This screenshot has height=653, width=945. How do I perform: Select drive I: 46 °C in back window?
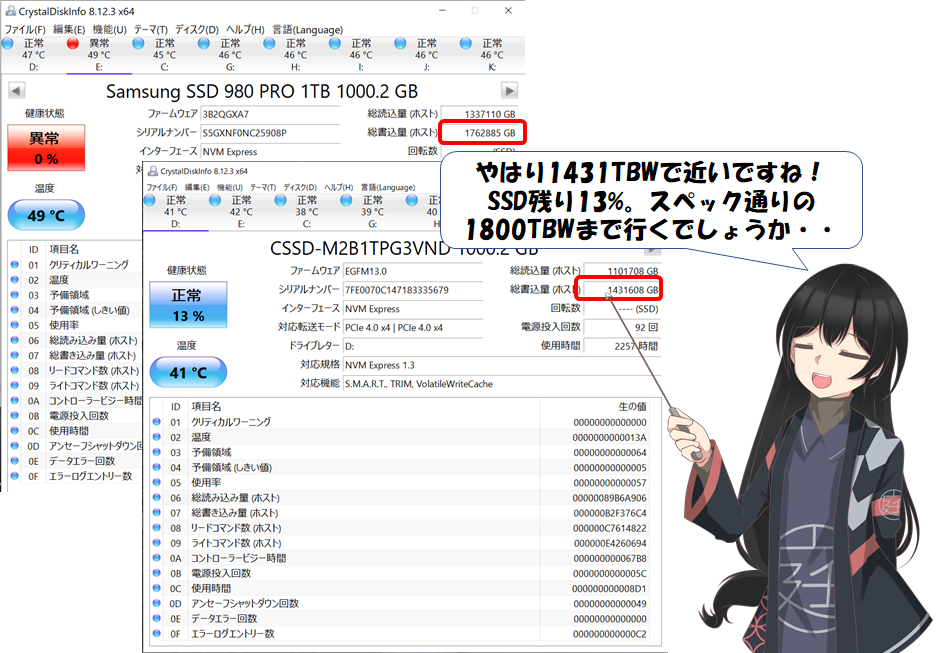(360, 55)
